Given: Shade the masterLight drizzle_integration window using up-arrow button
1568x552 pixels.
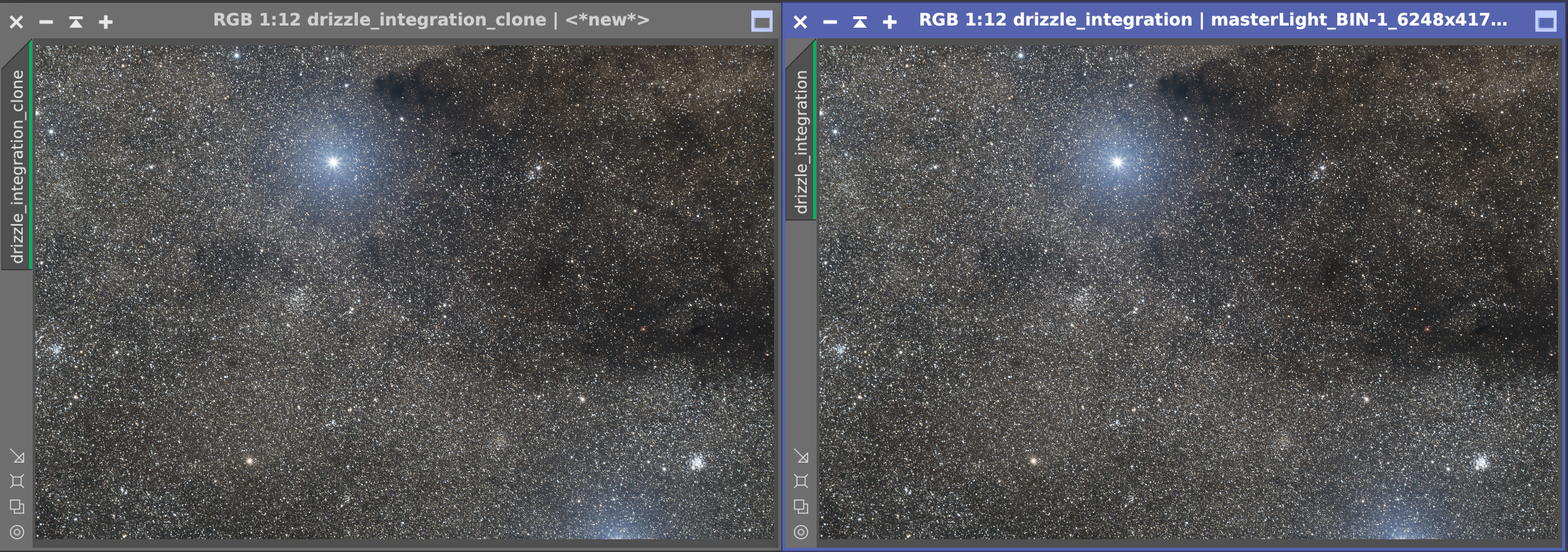Looking at the screenshot, I should coord(859,22).
